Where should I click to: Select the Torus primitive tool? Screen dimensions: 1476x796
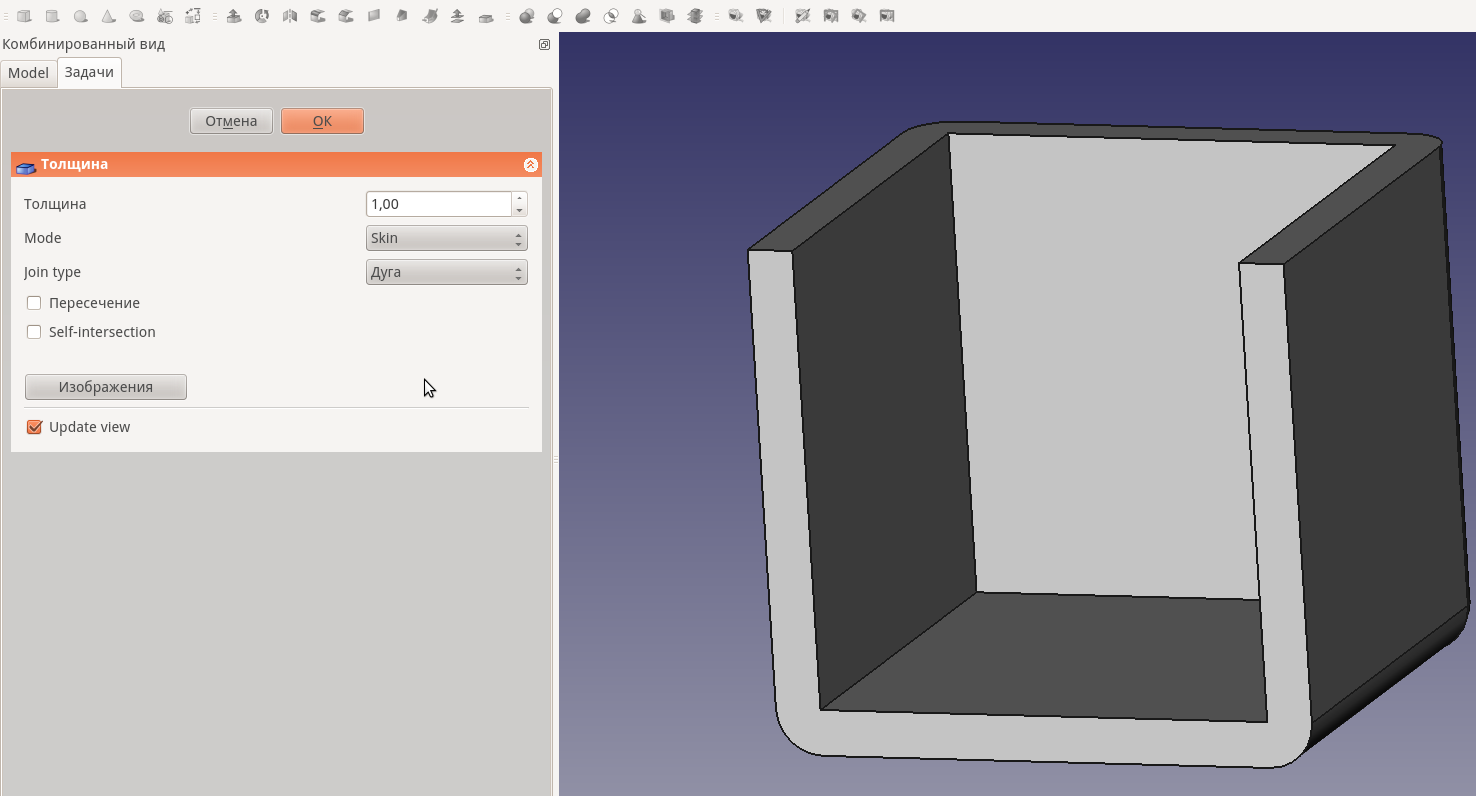pyautogui.click(x=136, y=16)
